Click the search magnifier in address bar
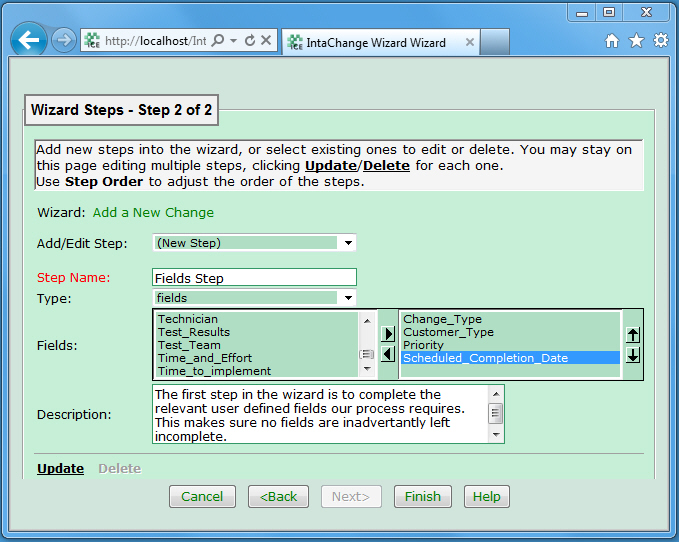Viewport: 679px width, 542px height. (x=219, y=41)
